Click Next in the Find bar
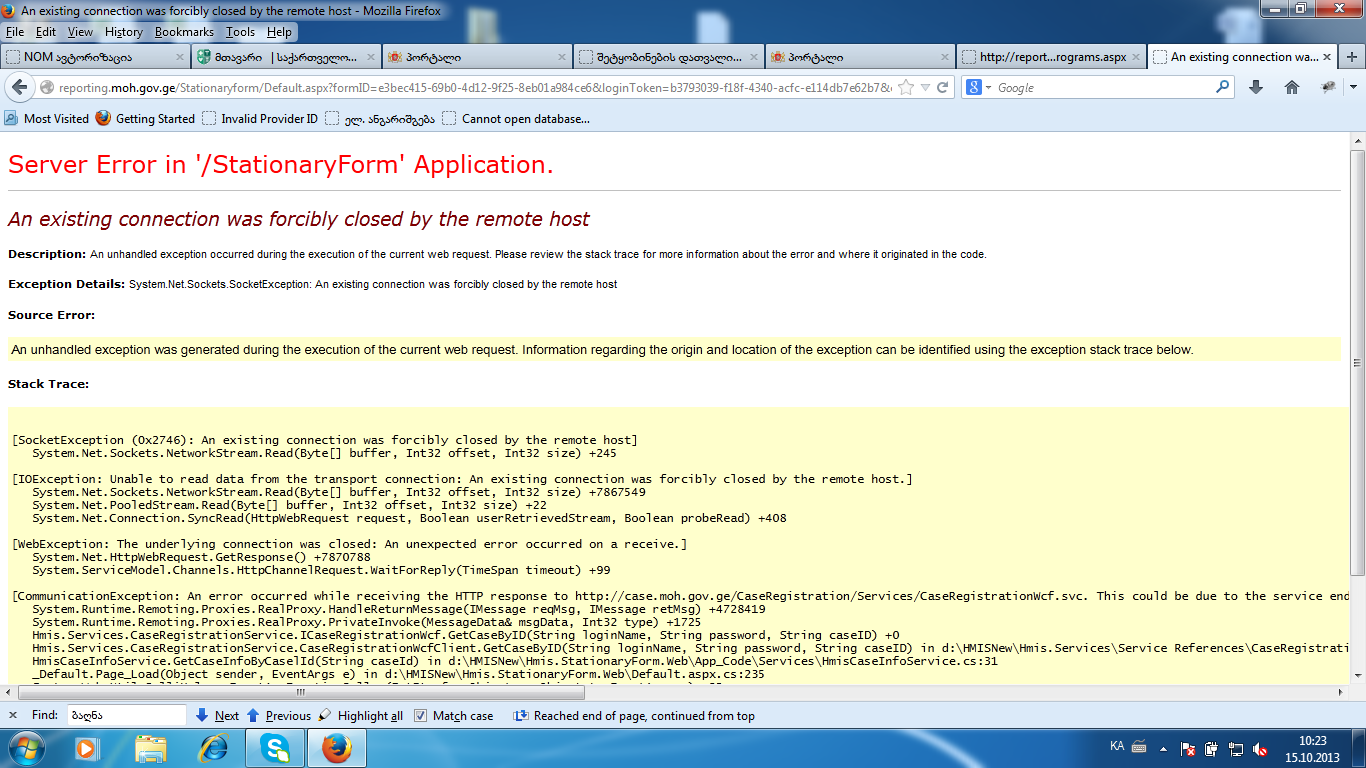The image size is (1366, 768). click(217, 716)
